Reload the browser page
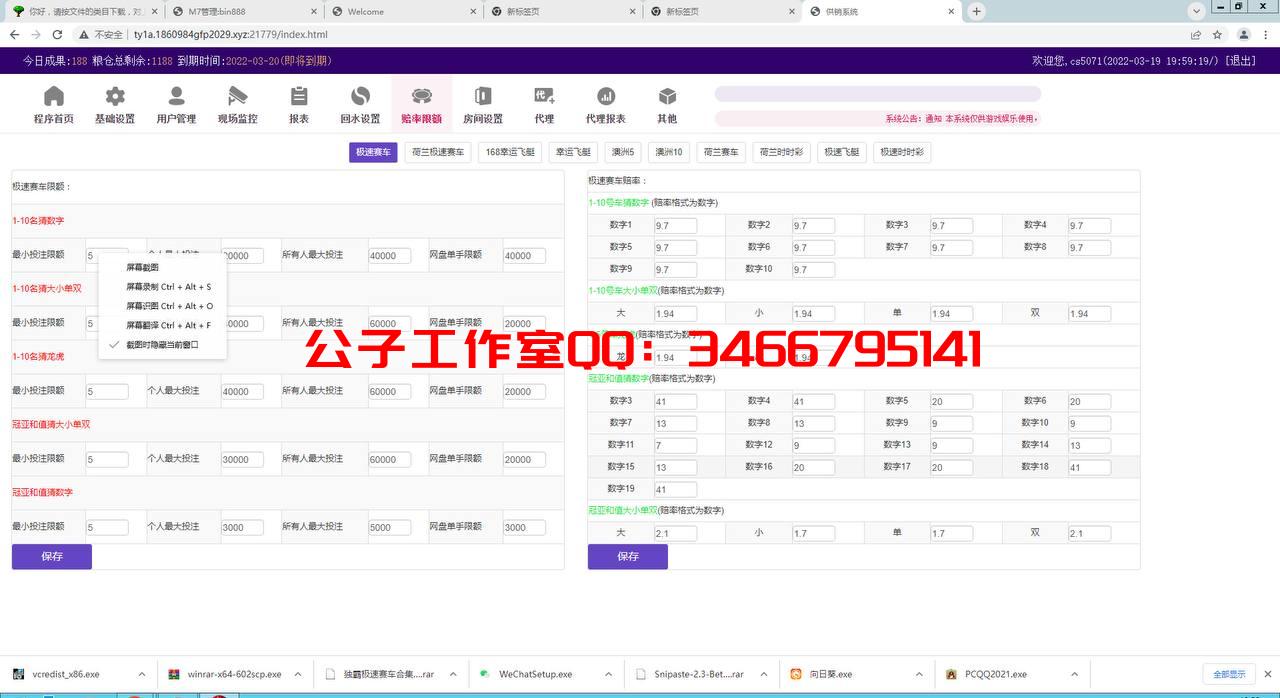Viewport: 1280px width, 698px height. pyautogui.click(x=57, y=34)
